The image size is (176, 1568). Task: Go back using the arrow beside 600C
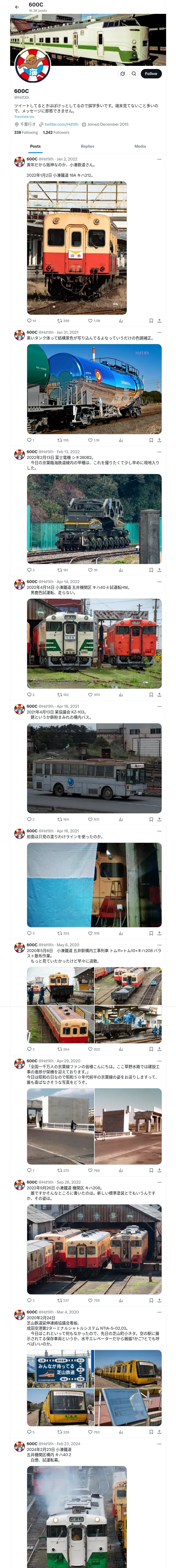[17, 7]
